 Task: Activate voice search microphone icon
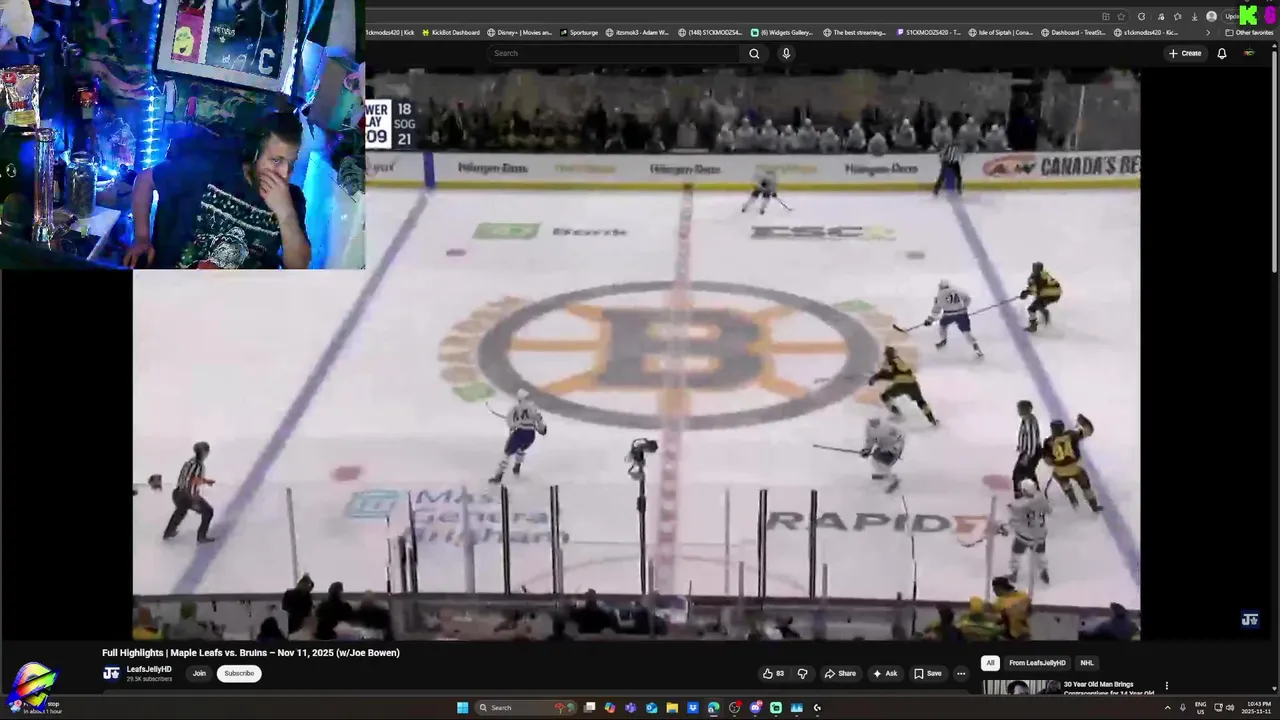tap(786, 53)
